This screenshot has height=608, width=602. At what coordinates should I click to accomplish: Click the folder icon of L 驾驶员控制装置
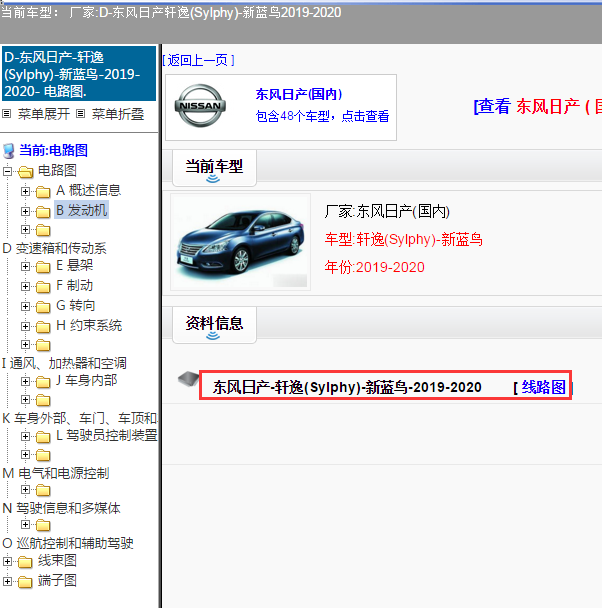[43, 437]
